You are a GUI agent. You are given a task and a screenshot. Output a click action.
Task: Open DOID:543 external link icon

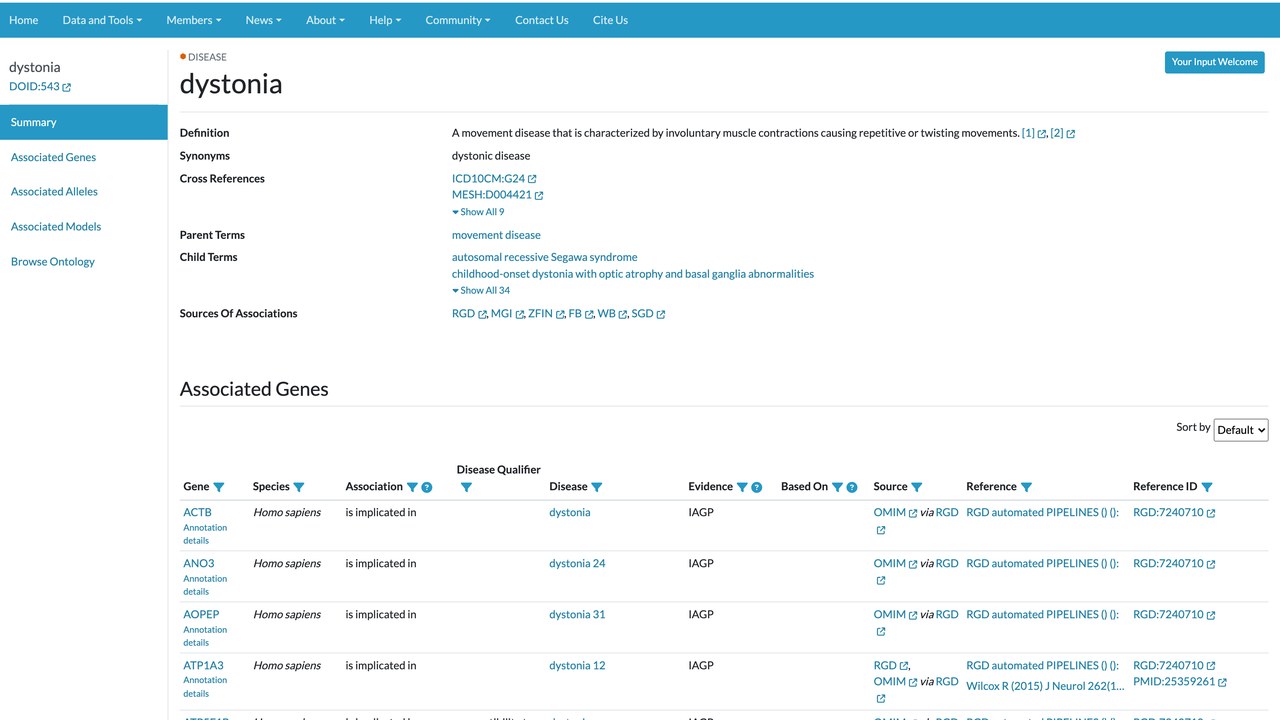pos(67,87)
